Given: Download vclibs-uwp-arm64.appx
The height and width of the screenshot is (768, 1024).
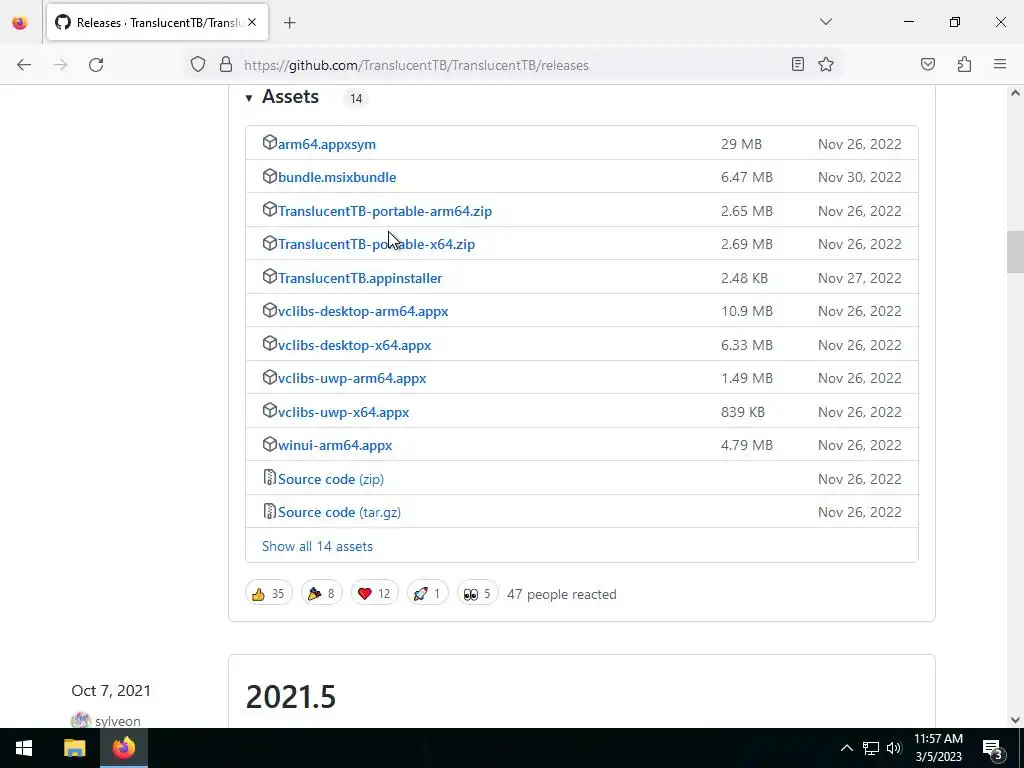Looking at the screenshot, I should coord(352,378).
